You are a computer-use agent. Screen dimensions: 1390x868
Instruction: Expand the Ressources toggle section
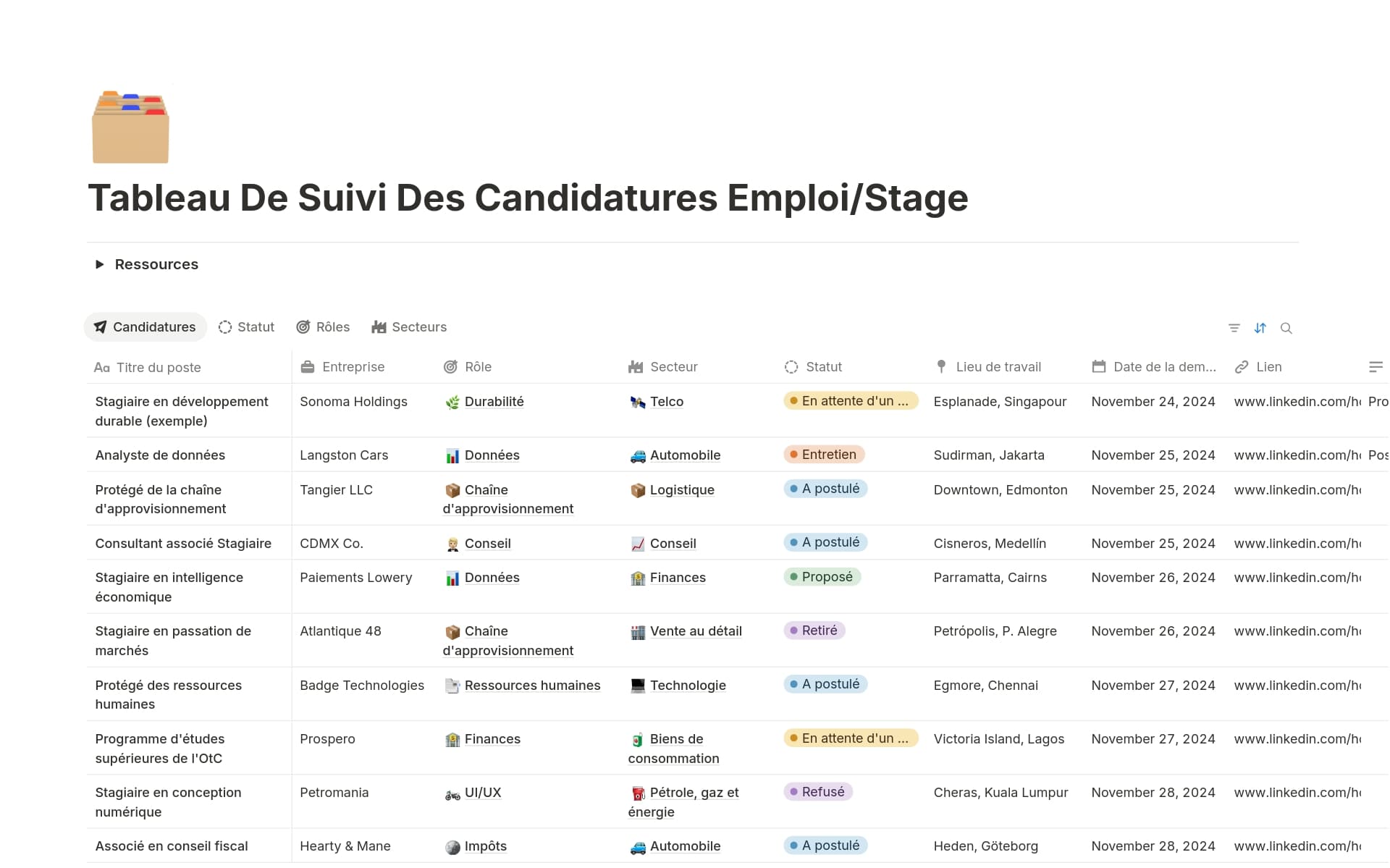[x=100, y=264]
